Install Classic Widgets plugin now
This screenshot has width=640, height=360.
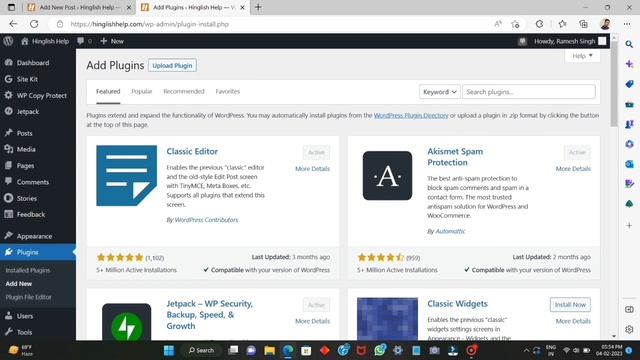coord(570,304)
